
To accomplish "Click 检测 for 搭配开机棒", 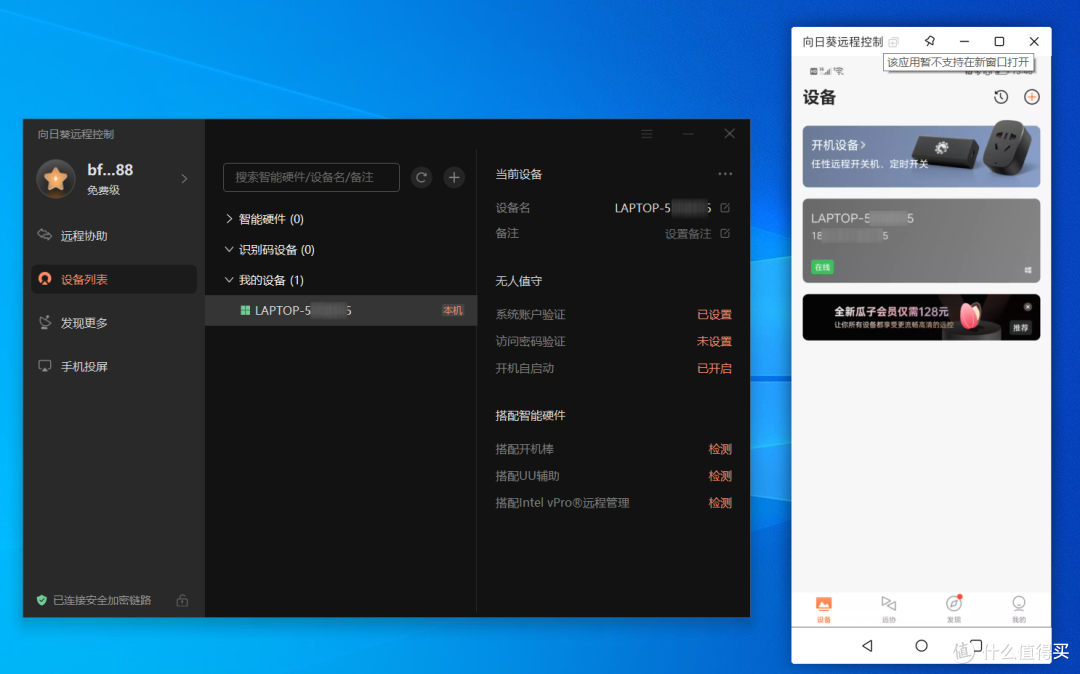I will 720,449.
